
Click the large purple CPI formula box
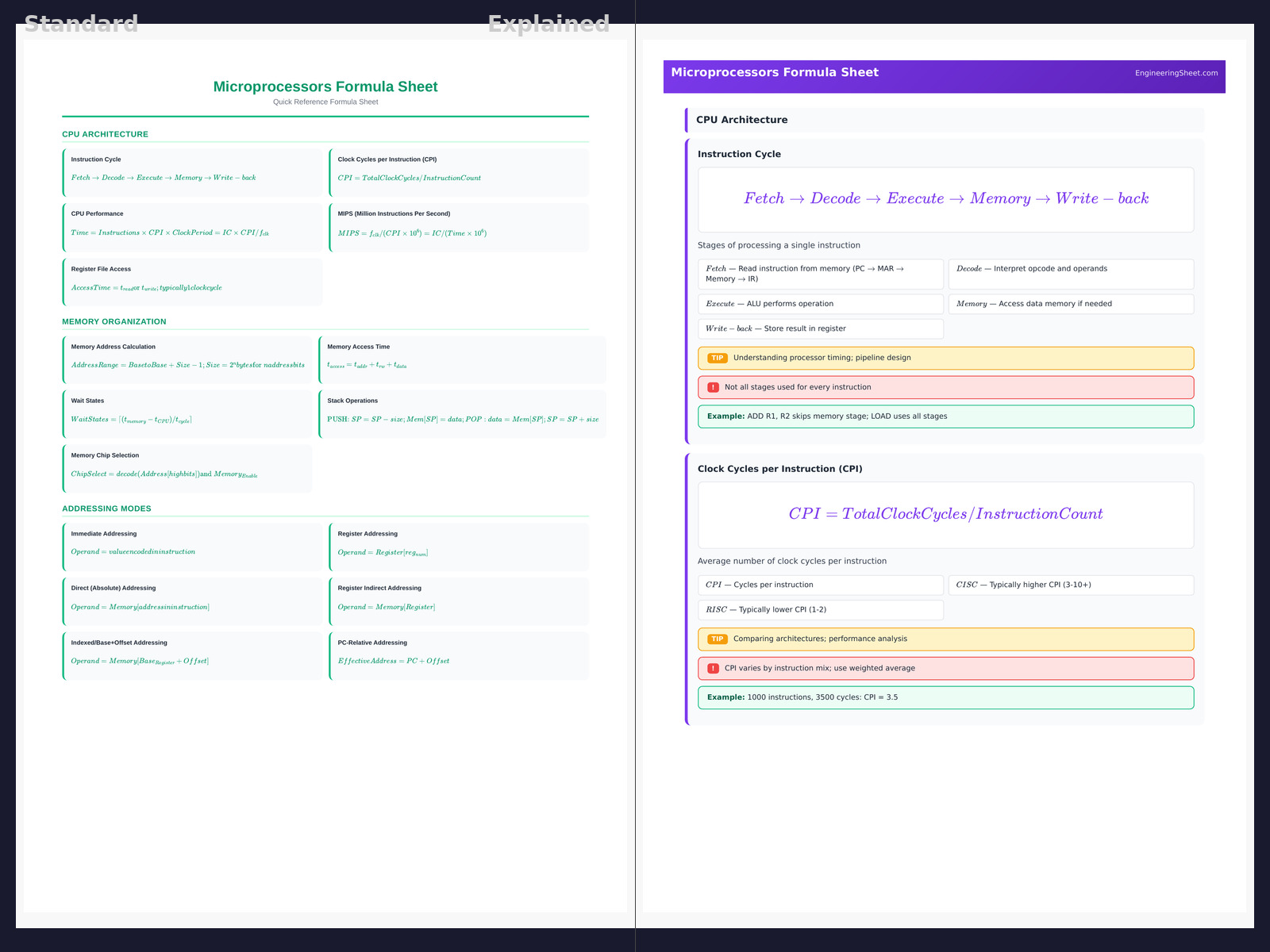(945, 514)
